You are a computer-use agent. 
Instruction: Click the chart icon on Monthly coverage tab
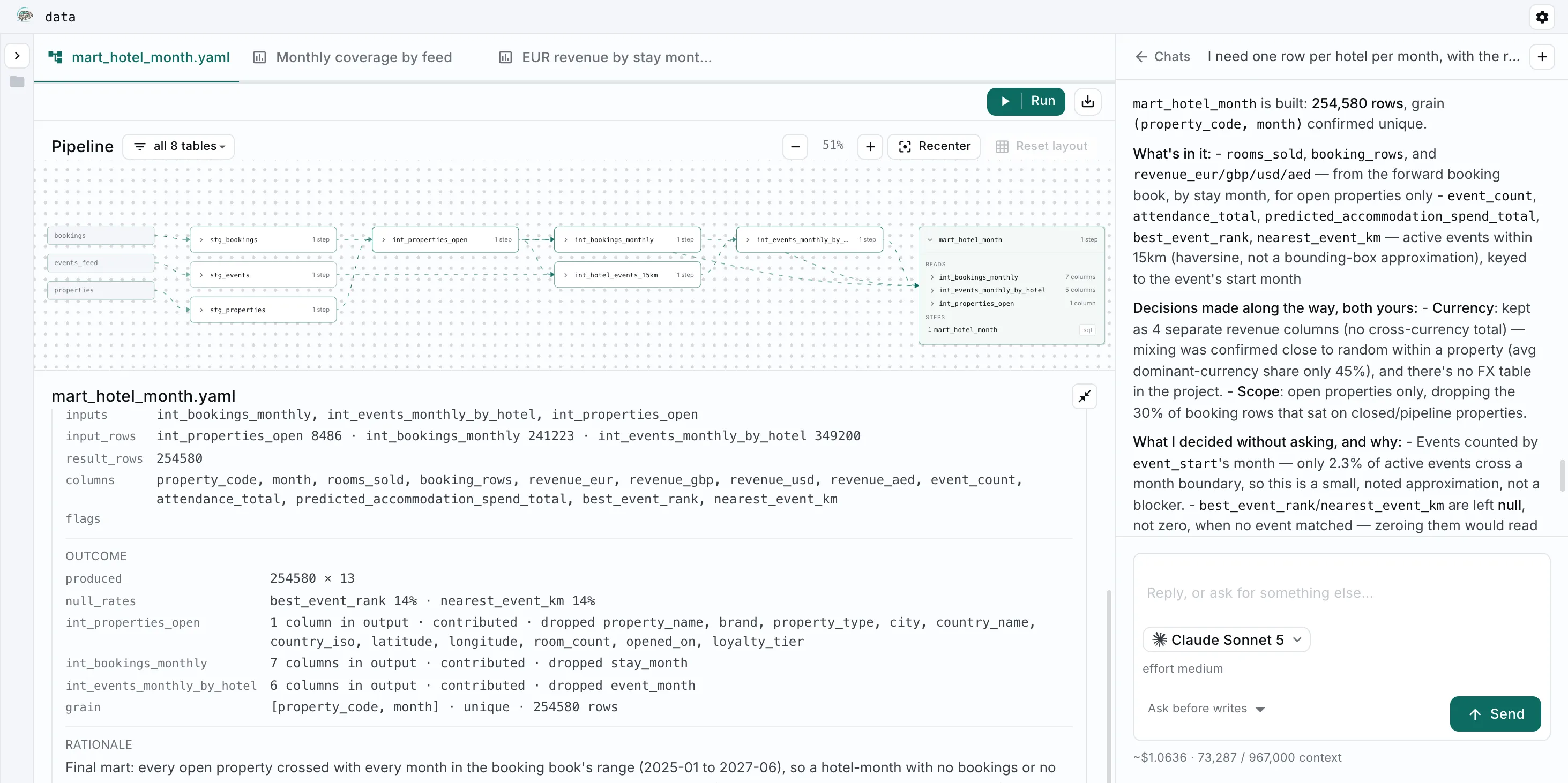coord(259,57)
